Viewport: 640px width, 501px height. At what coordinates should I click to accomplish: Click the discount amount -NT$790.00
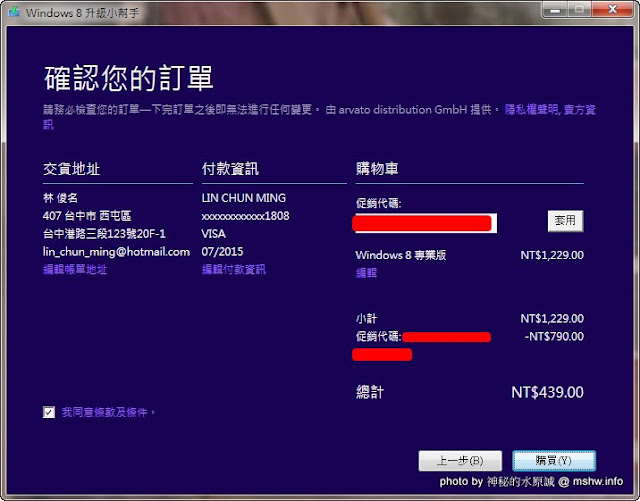(x=554, y=336)
